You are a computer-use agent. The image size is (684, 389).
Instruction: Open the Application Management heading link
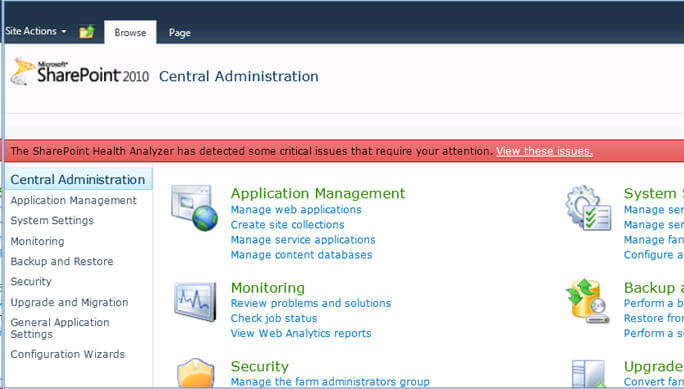pos(318,193)
